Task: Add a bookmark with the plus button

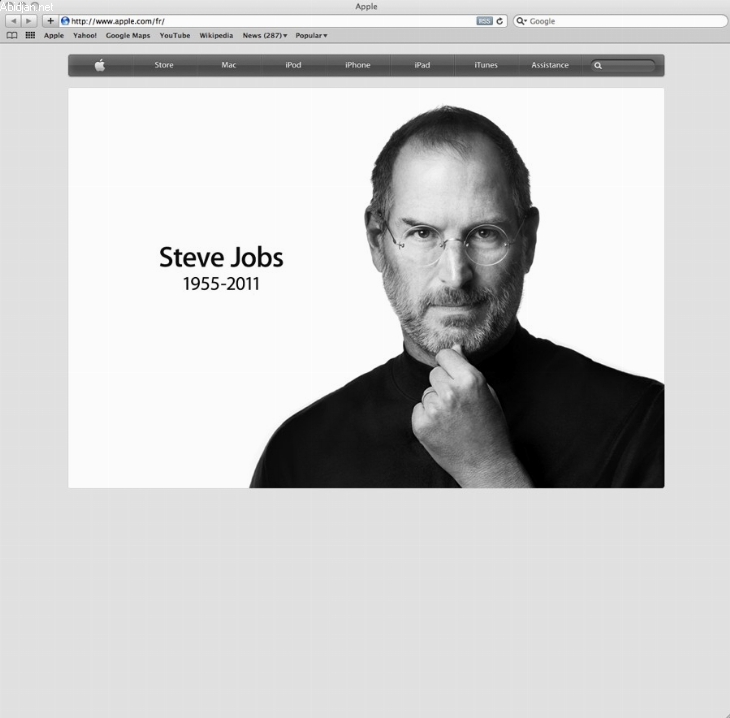Action: point(50,21)
